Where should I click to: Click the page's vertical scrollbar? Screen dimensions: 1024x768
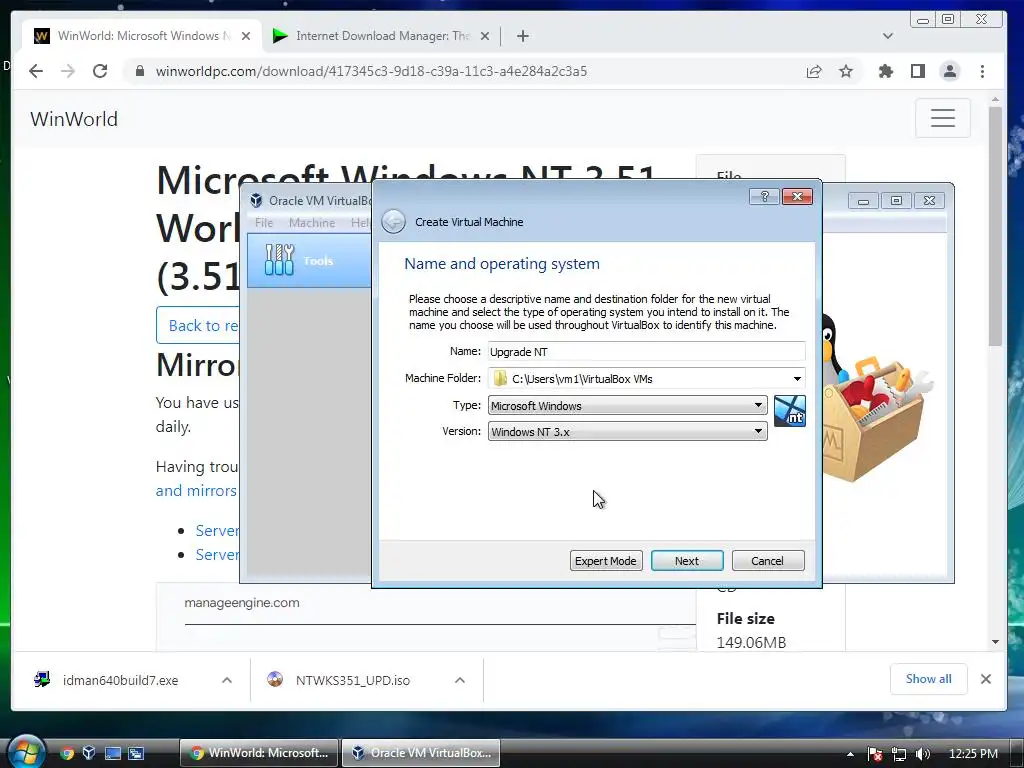(995, 225)
